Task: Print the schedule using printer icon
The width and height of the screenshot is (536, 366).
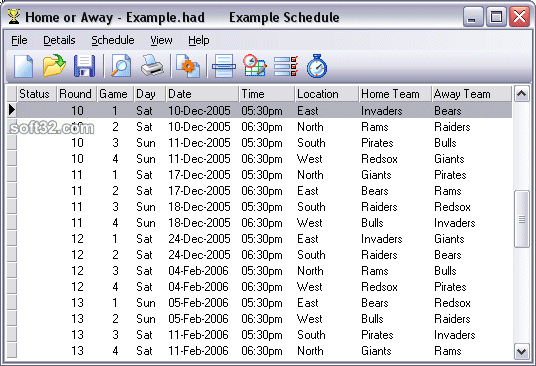Action: tap(152, 66)
